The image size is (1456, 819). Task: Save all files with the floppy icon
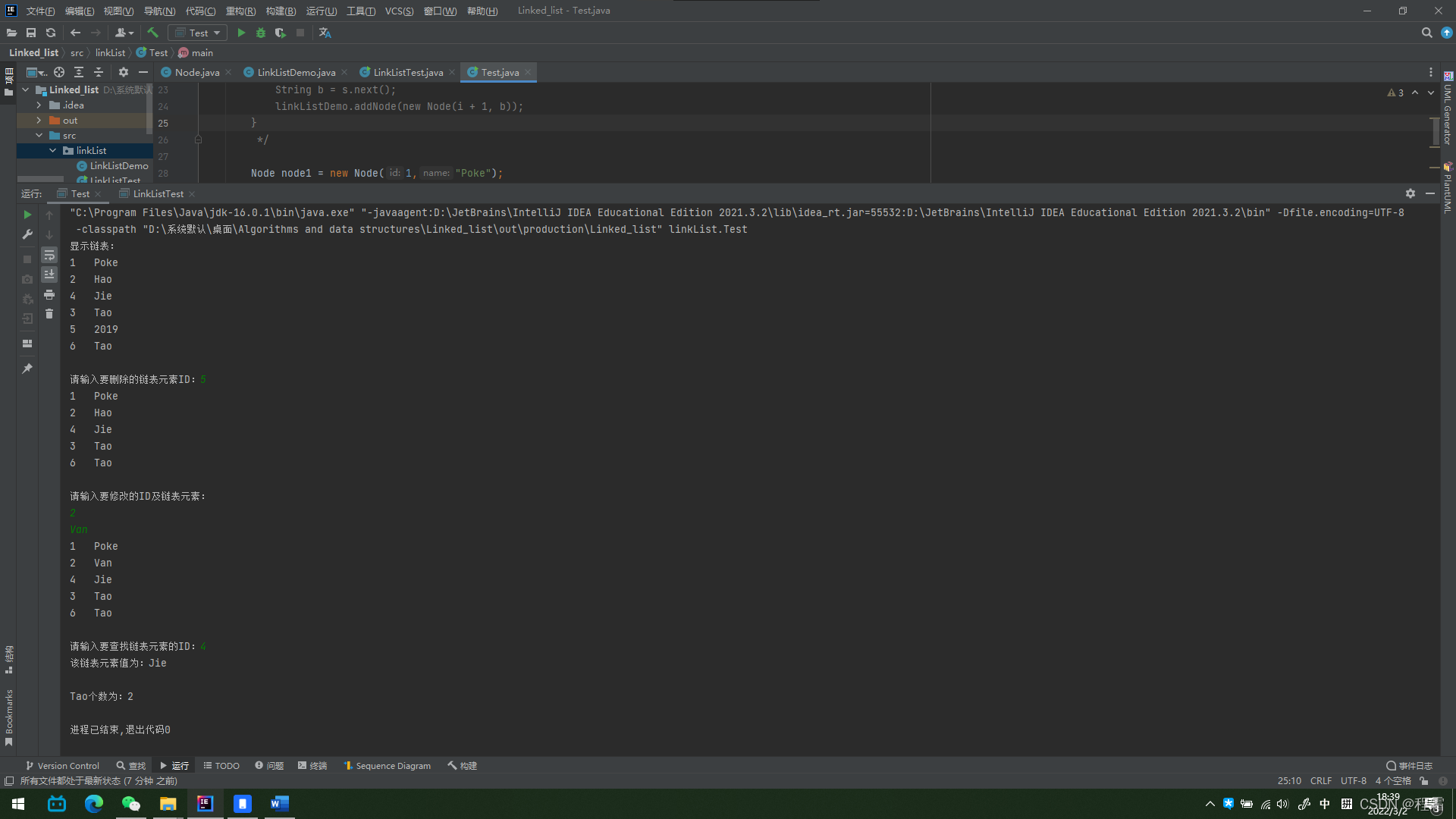(31, 33)
